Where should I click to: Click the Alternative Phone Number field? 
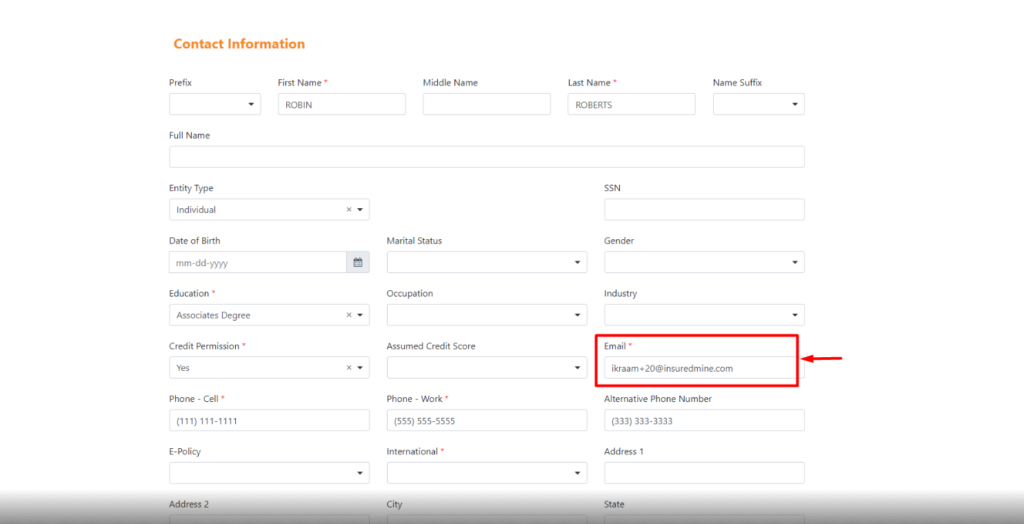704,421
